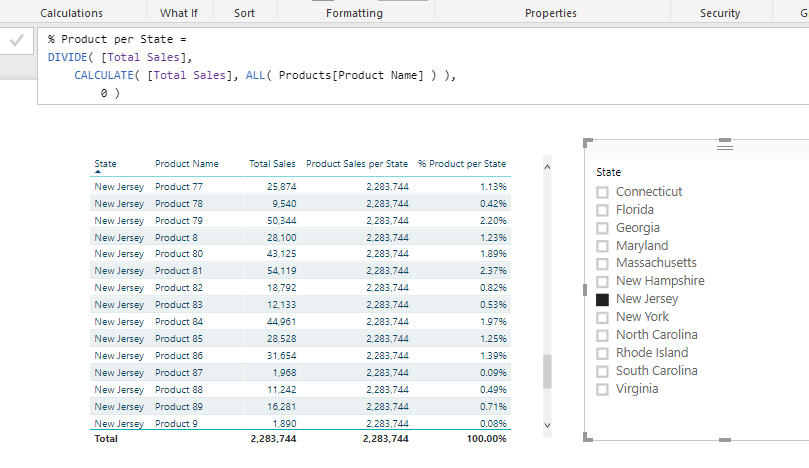Select the Product 9 cell
809x468 pixels.
tap(176, 424)
